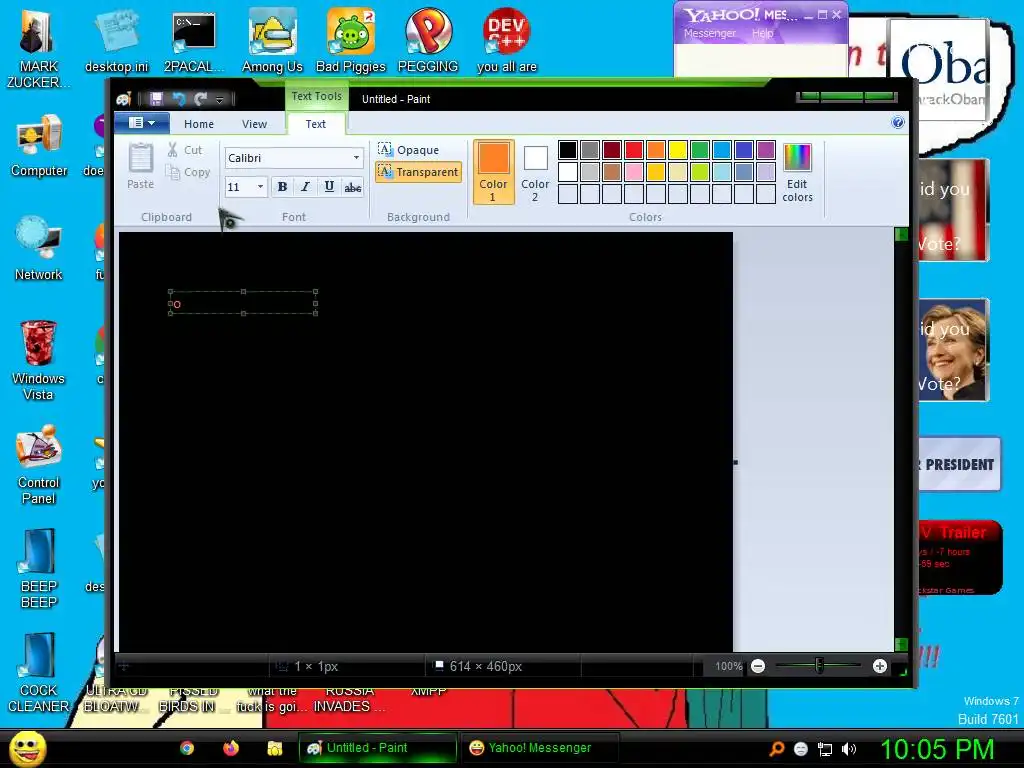Screen dimensions: 1024x768
Task: Click the zoom in plus button
Action: click(x=880, y=666)
